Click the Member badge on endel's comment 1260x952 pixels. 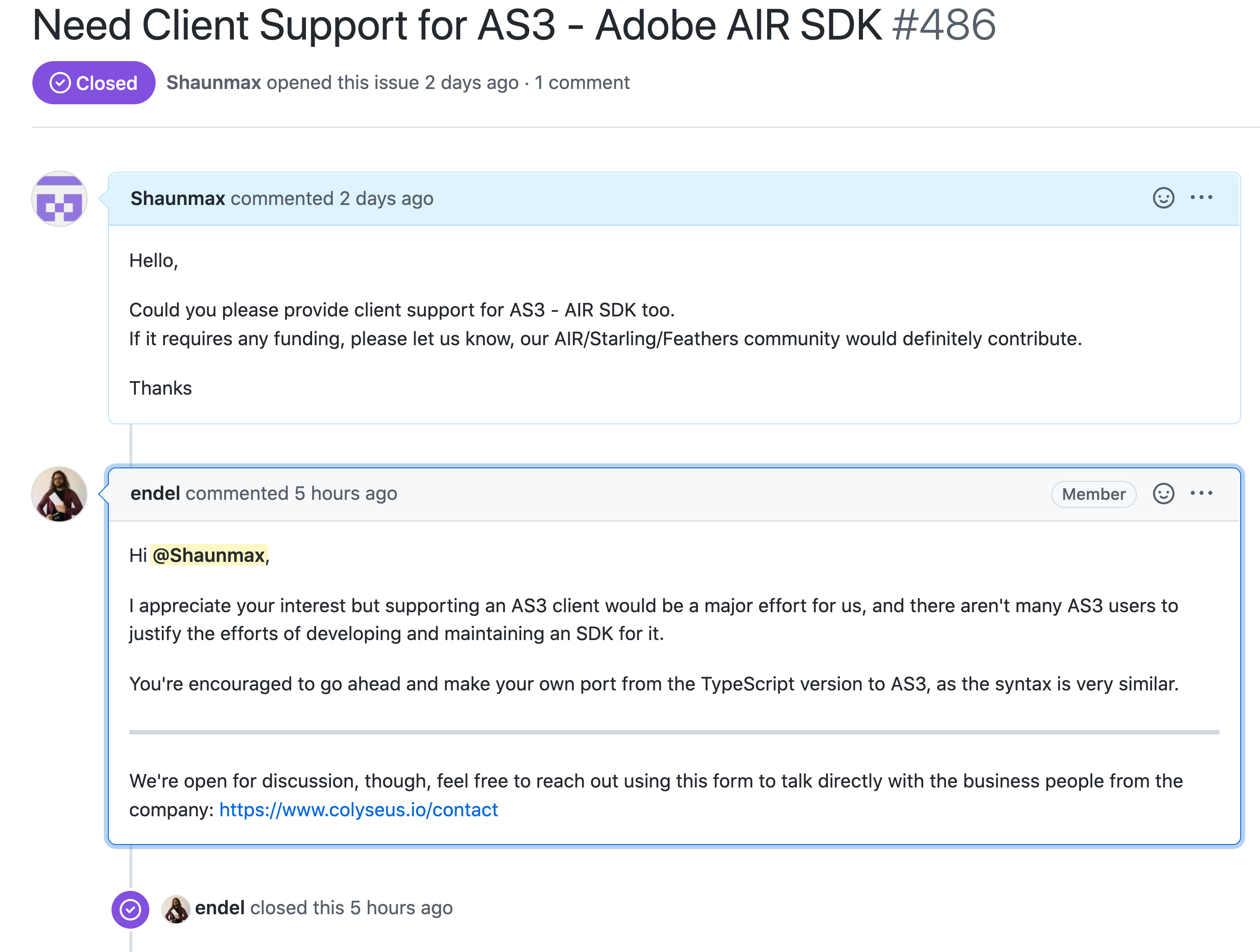(x=1093, y=494)
